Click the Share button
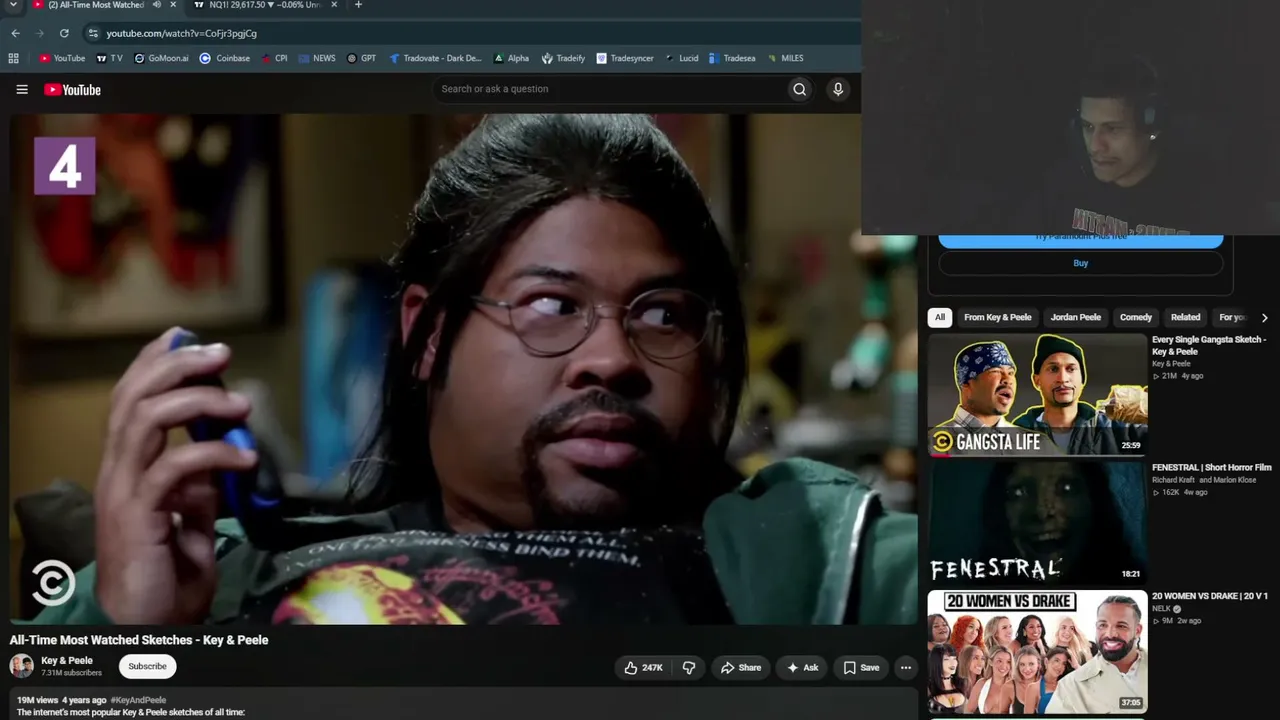 (741, 667)
